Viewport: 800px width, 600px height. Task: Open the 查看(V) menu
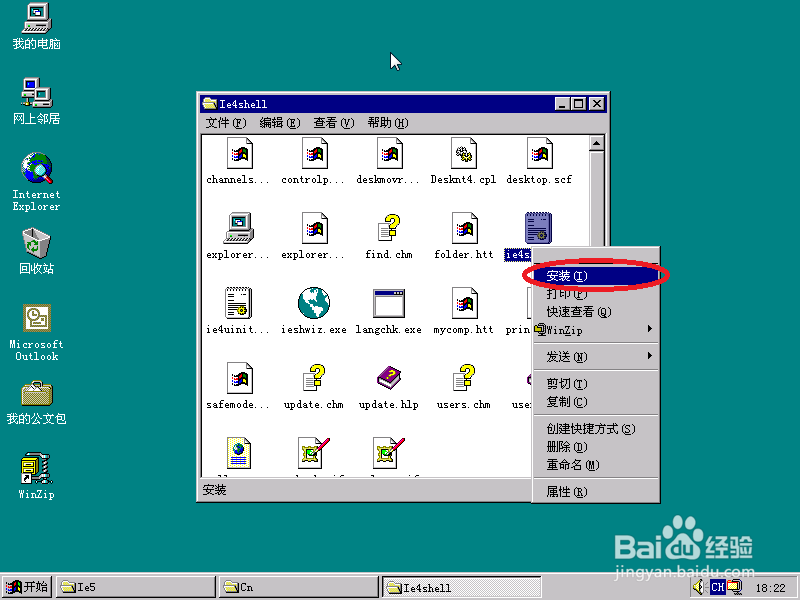tap(334, 123)
